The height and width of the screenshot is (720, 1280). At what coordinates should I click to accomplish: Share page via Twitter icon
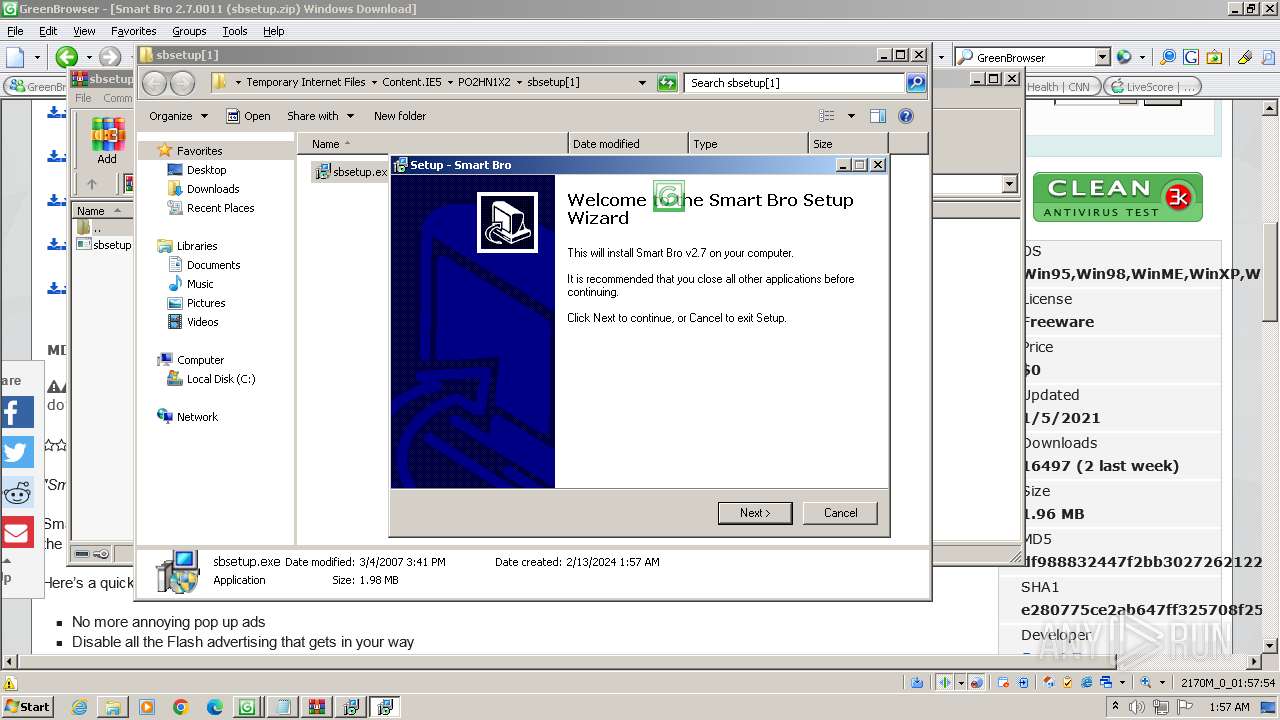pyautogui.click(x=17, y=452)
